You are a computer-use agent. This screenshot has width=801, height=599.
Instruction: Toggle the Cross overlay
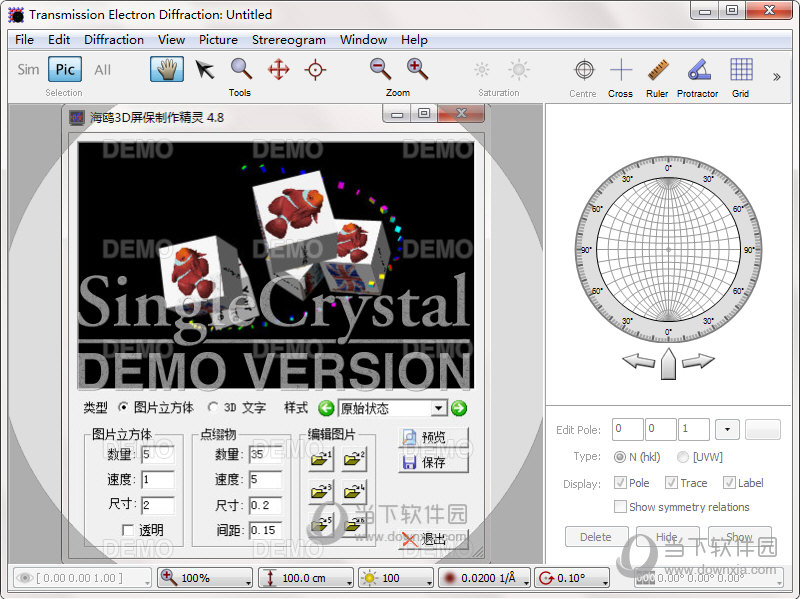[621, 70]
